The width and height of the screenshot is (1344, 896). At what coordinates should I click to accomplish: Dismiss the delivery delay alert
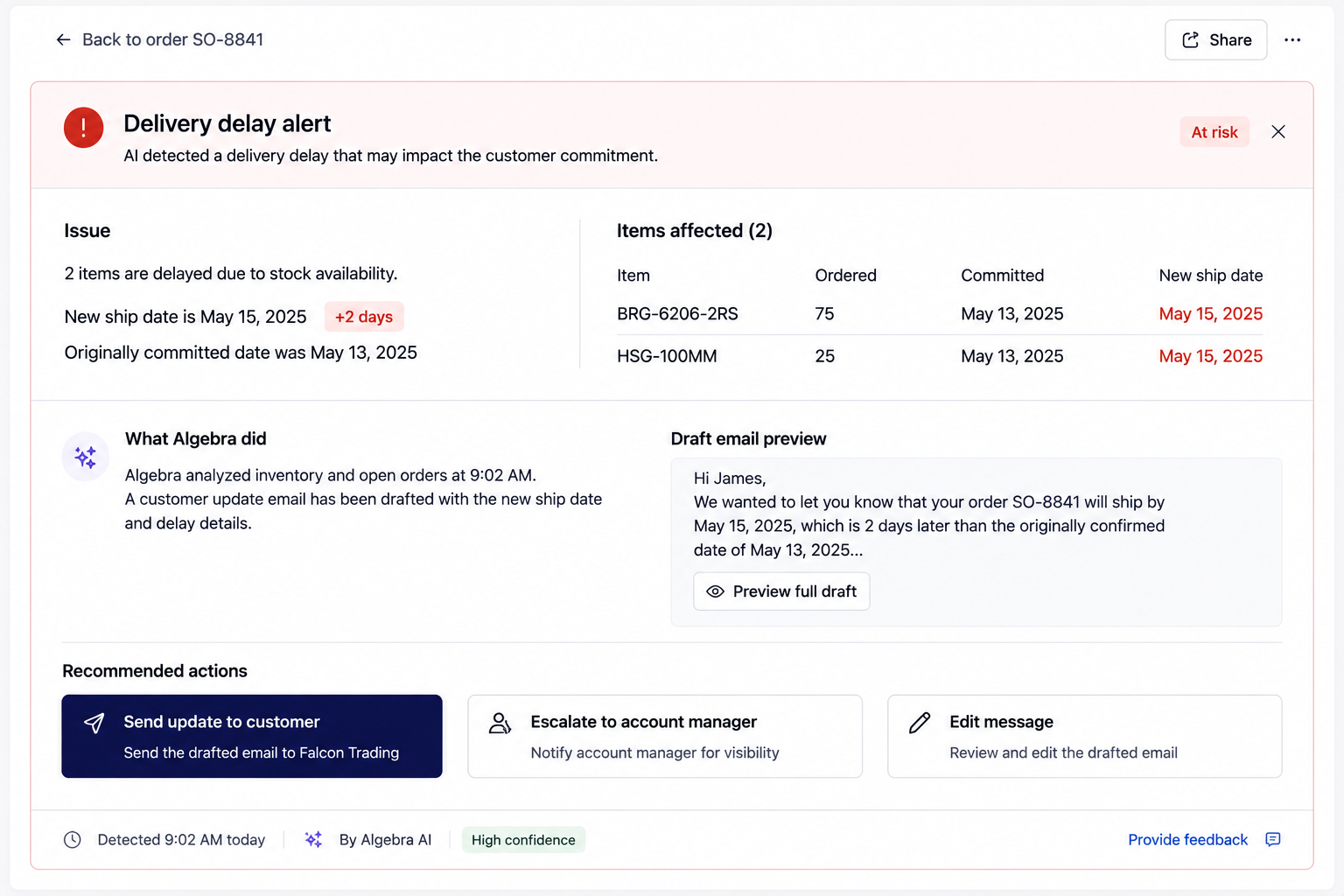tap(1278, 132)
